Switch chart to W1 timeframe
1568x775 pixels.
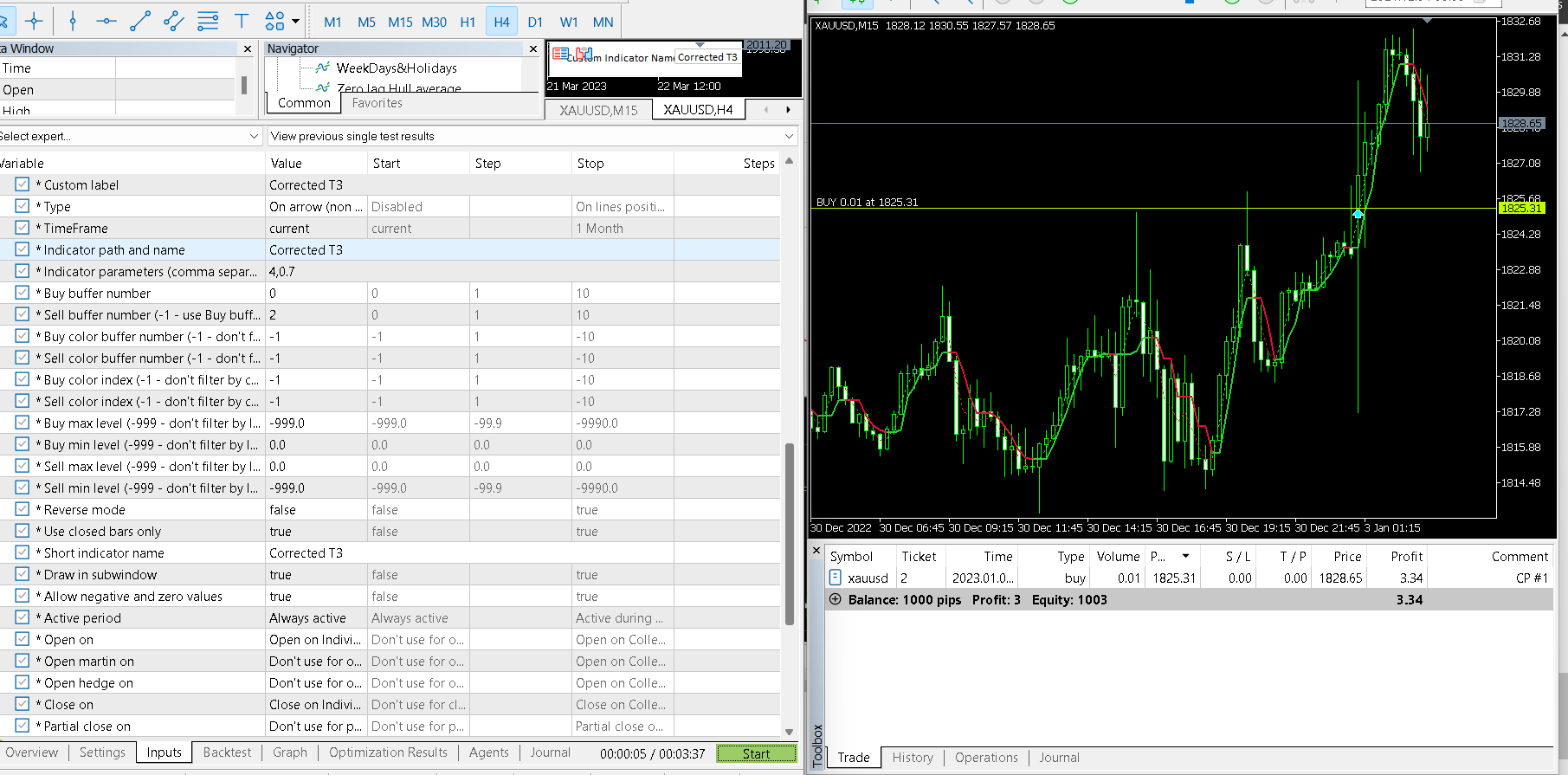(569, 22)
